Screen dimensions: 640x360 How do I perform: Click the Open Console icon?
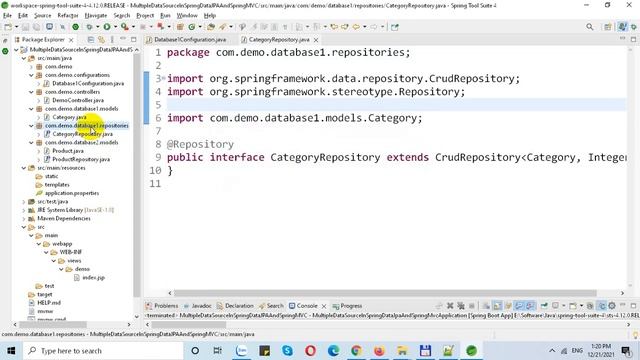pos(573,306)
